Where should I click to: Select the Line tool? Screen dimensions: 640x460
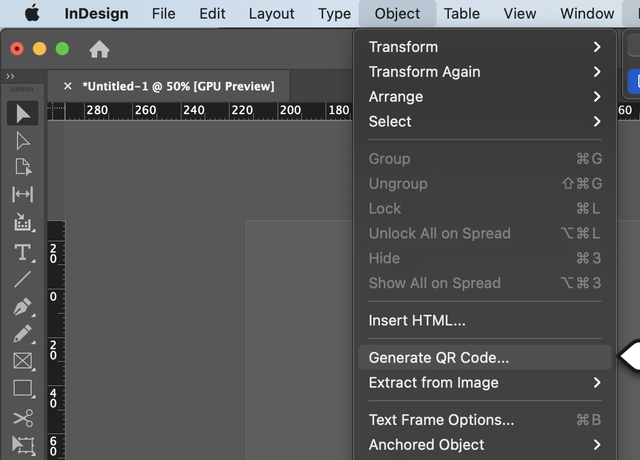(23, 279)
